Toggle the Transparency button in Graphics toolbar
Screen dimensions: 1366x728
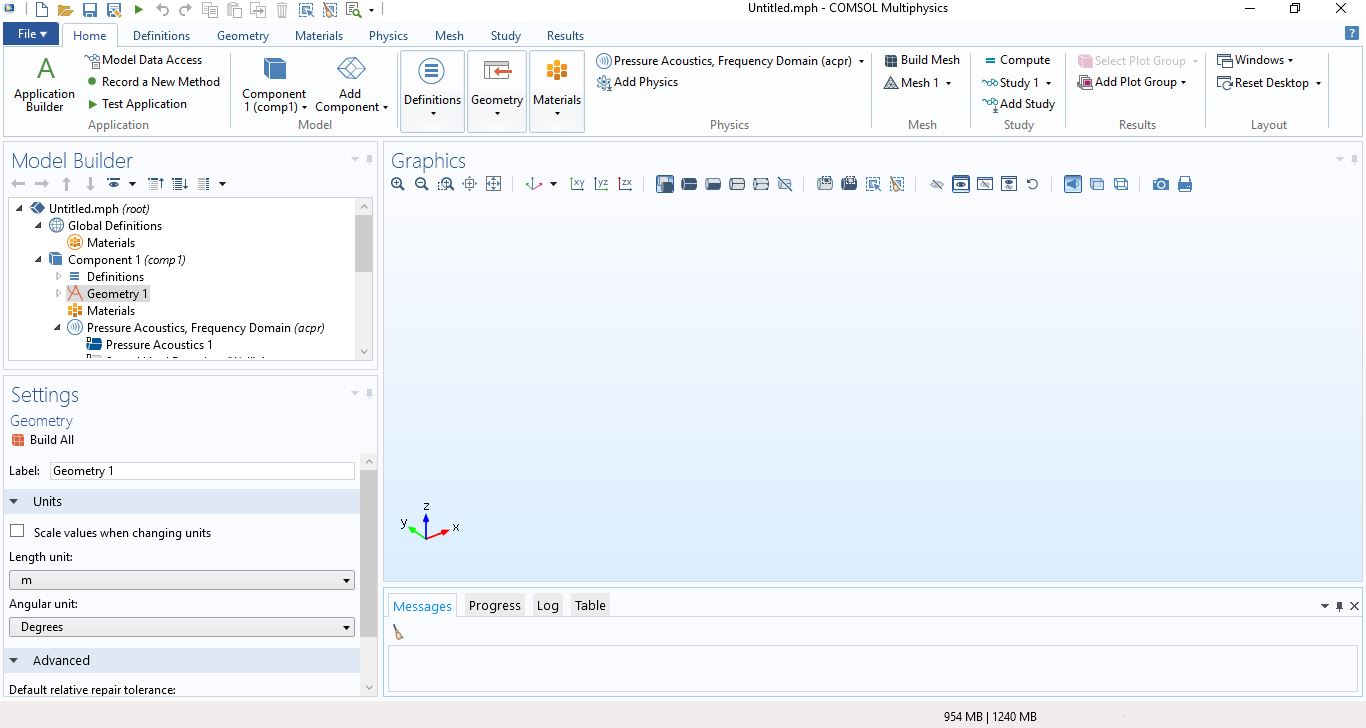1097,184
